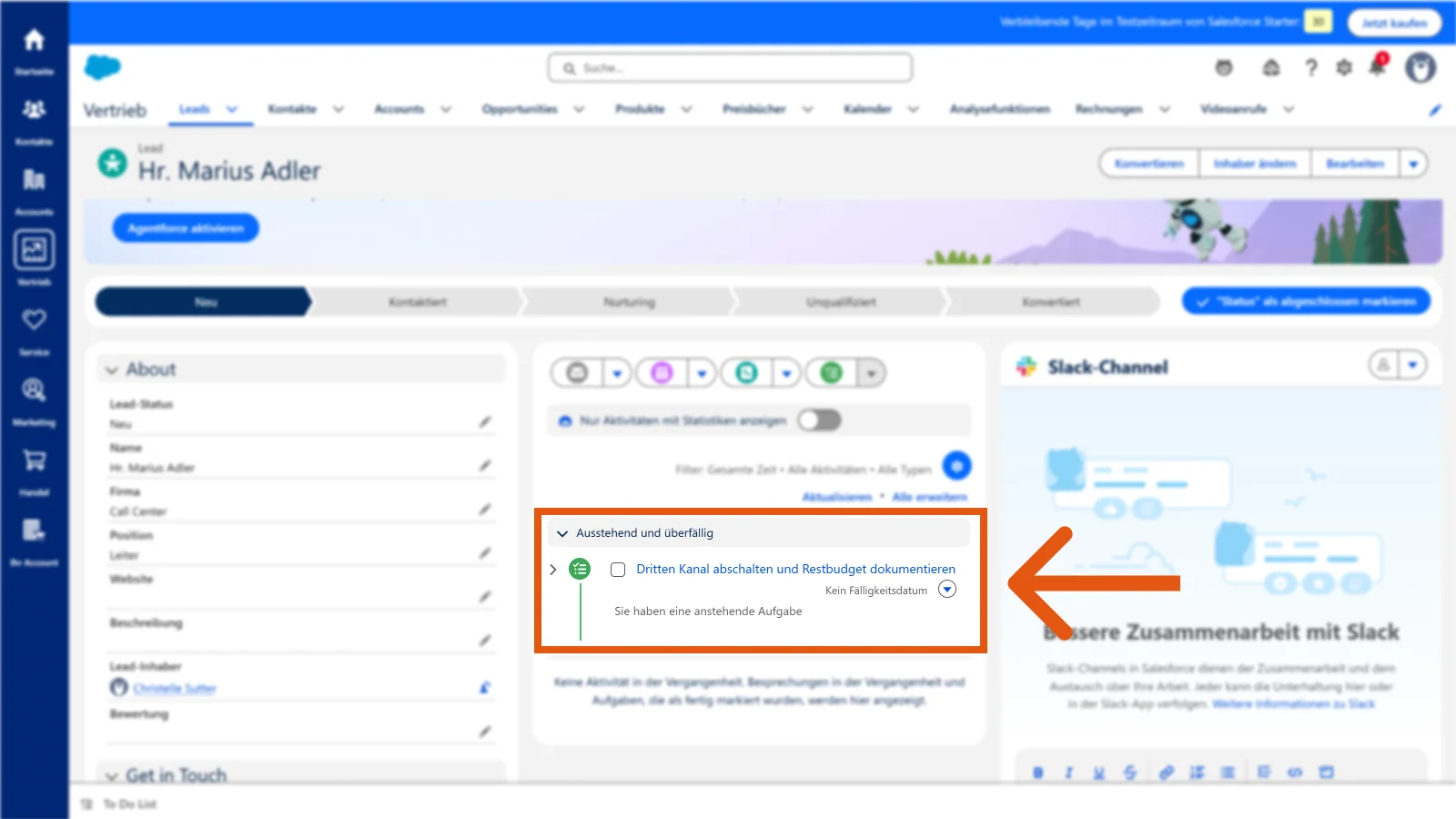
Task: Select the Nurturing path stage
Action: [x=629, y=302]
